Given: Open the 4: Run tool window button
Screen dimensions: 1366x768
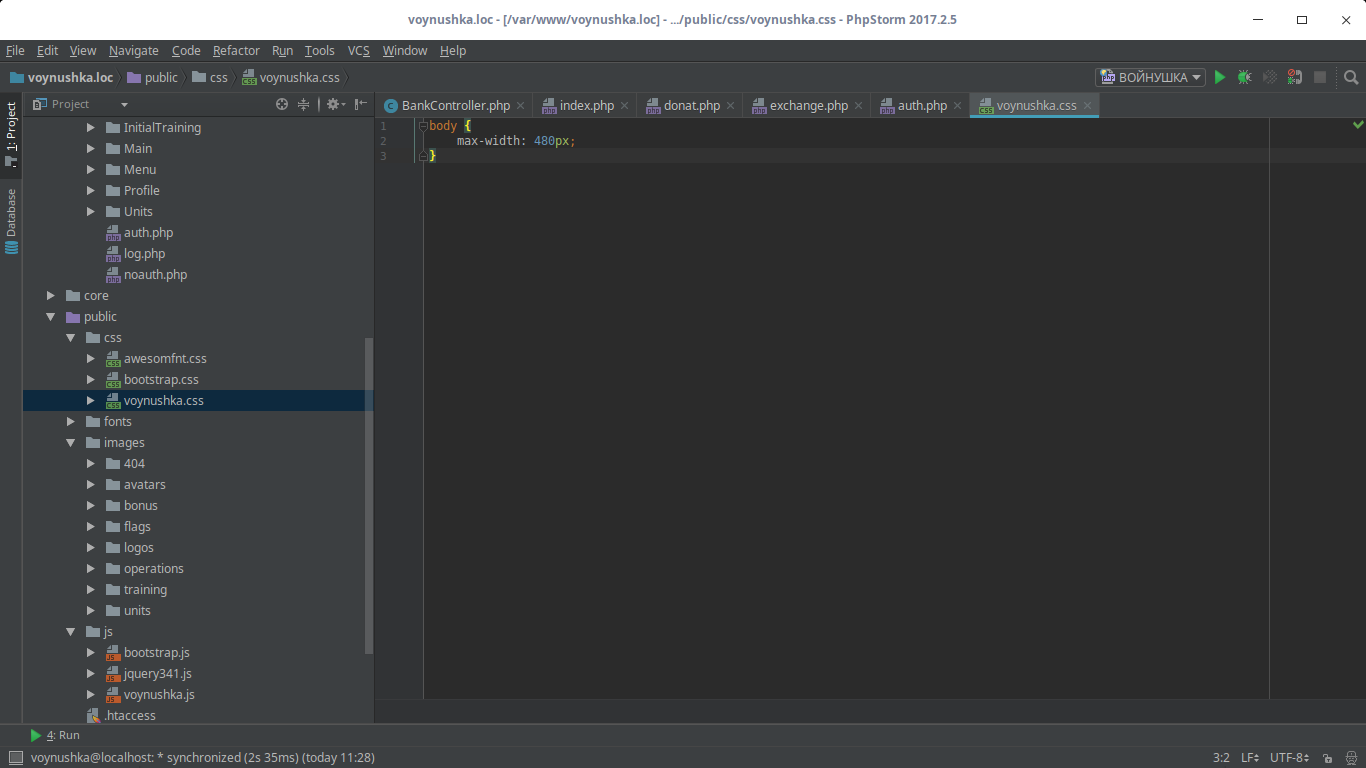Looking at the screenshot, I should pyautogui.click(x=56, y=735).
